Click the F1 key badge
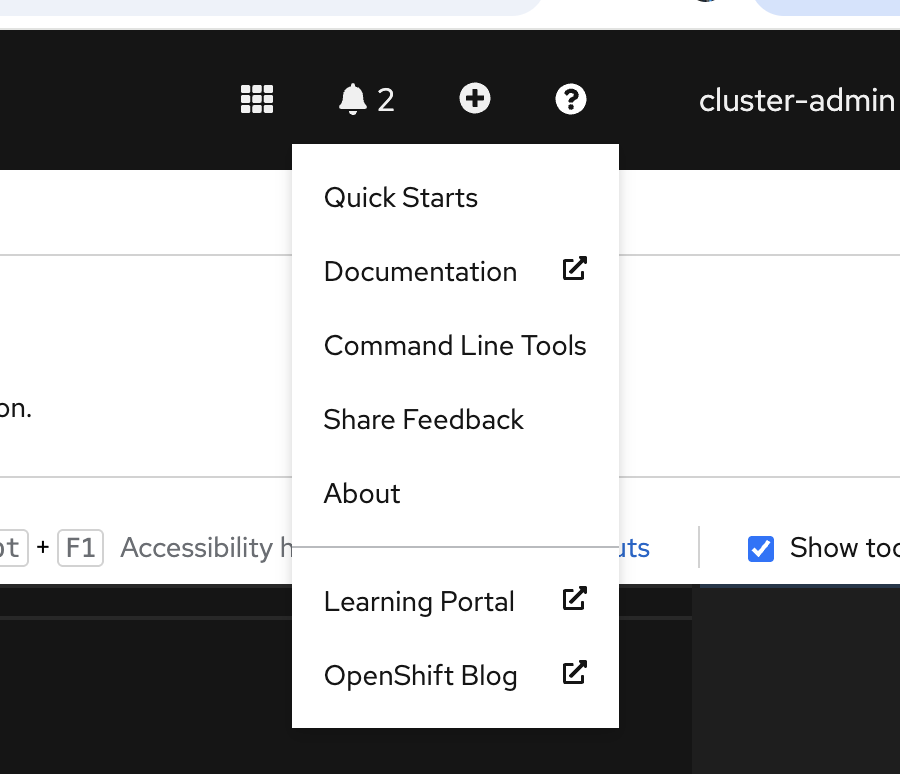900x774 pixels. [x=80, y=548]
